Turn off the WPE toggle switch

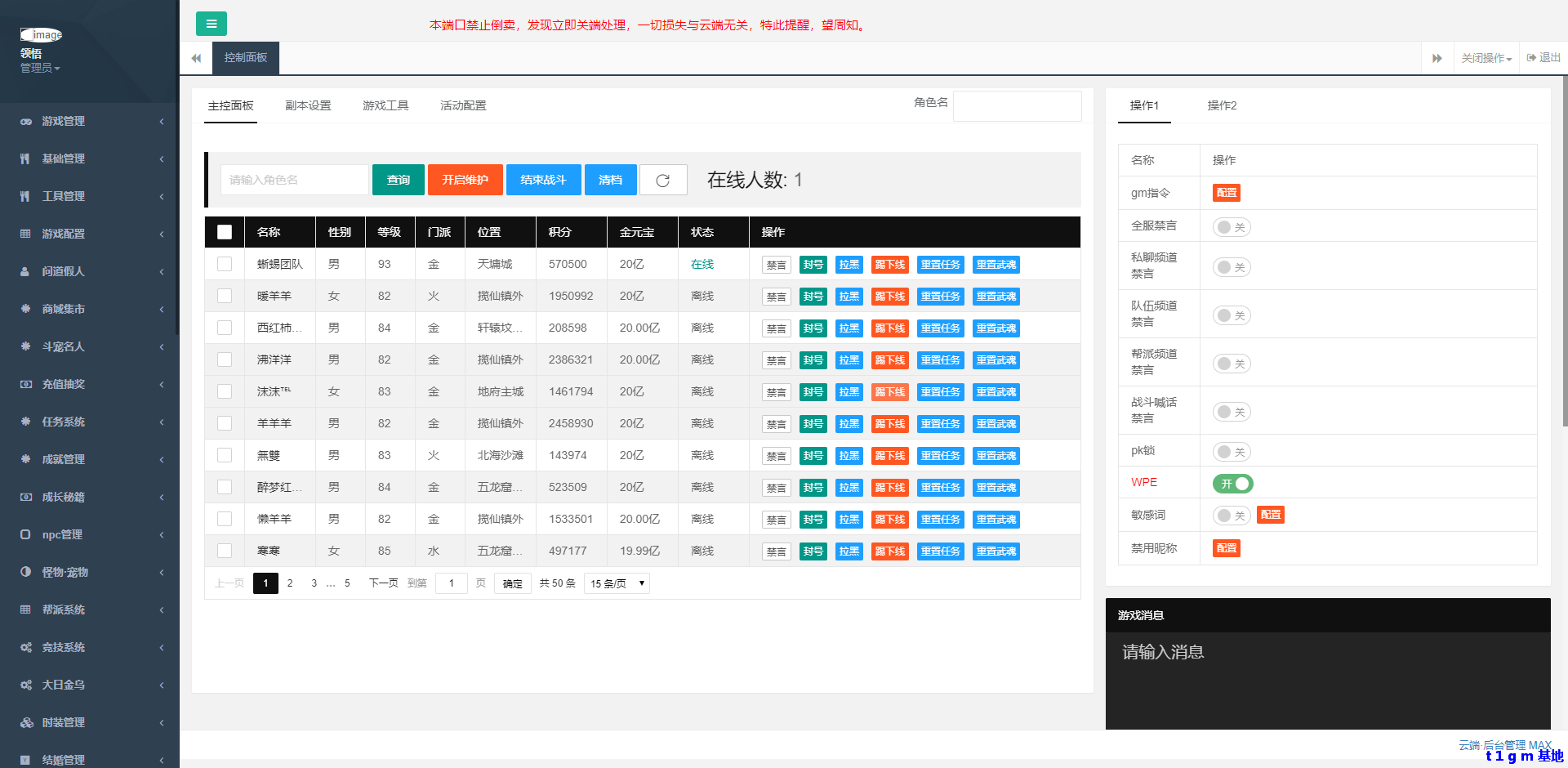(1232, 484)
